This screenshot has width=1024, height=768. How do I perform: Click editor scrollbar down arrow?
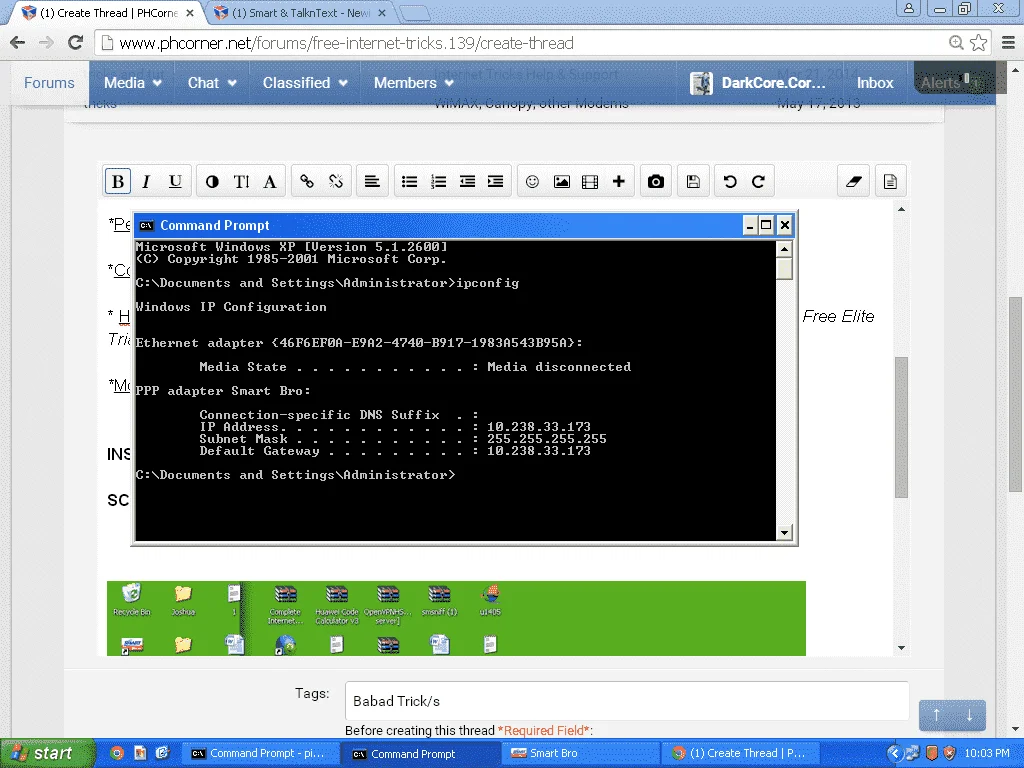tap(901, 648)
